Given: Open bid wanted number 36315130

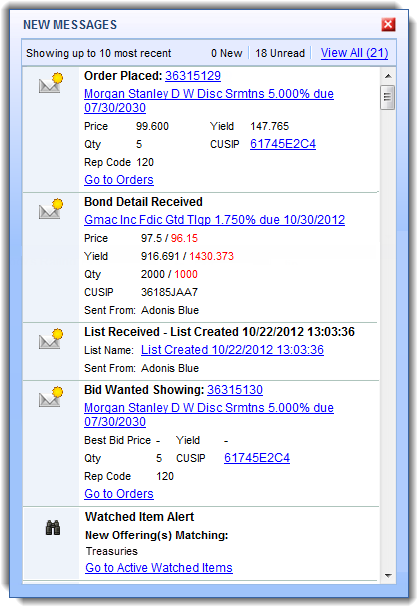Looking at the screenshot, I should [235, 390].
